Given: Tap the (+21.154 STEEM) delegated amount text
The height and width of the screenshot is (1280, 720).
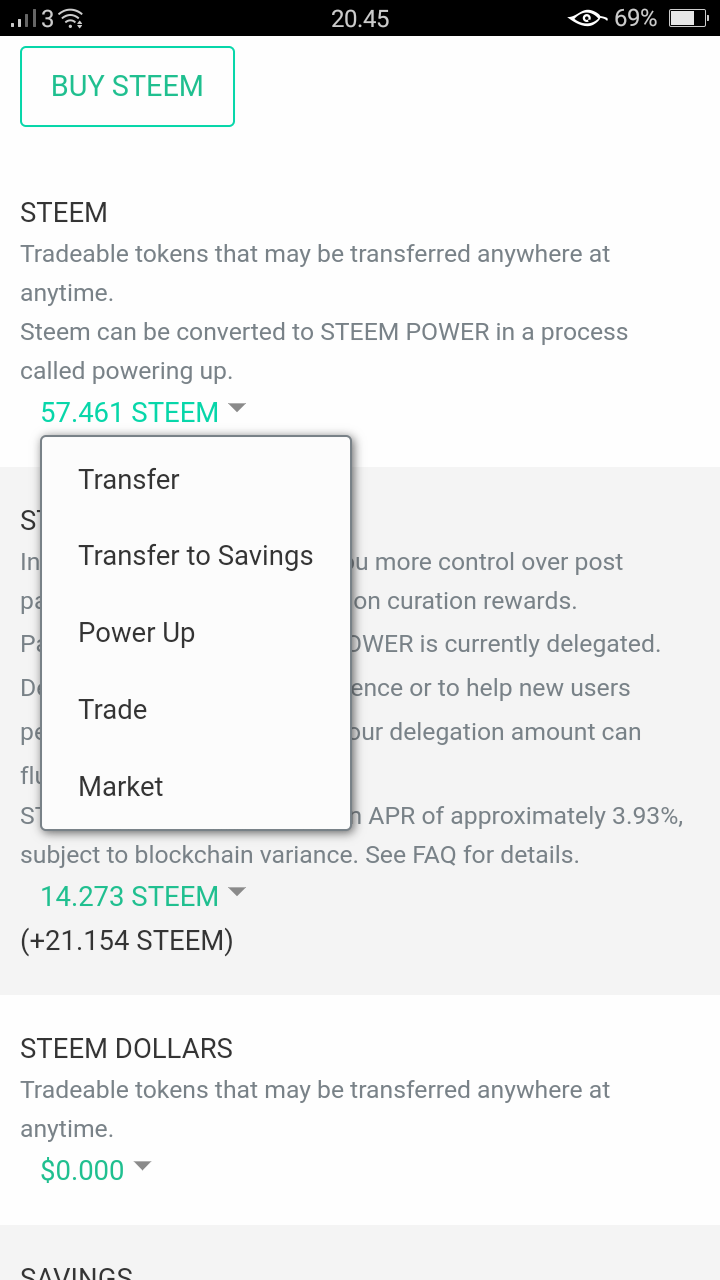Looking at the screenshot, I should point(126,940).
